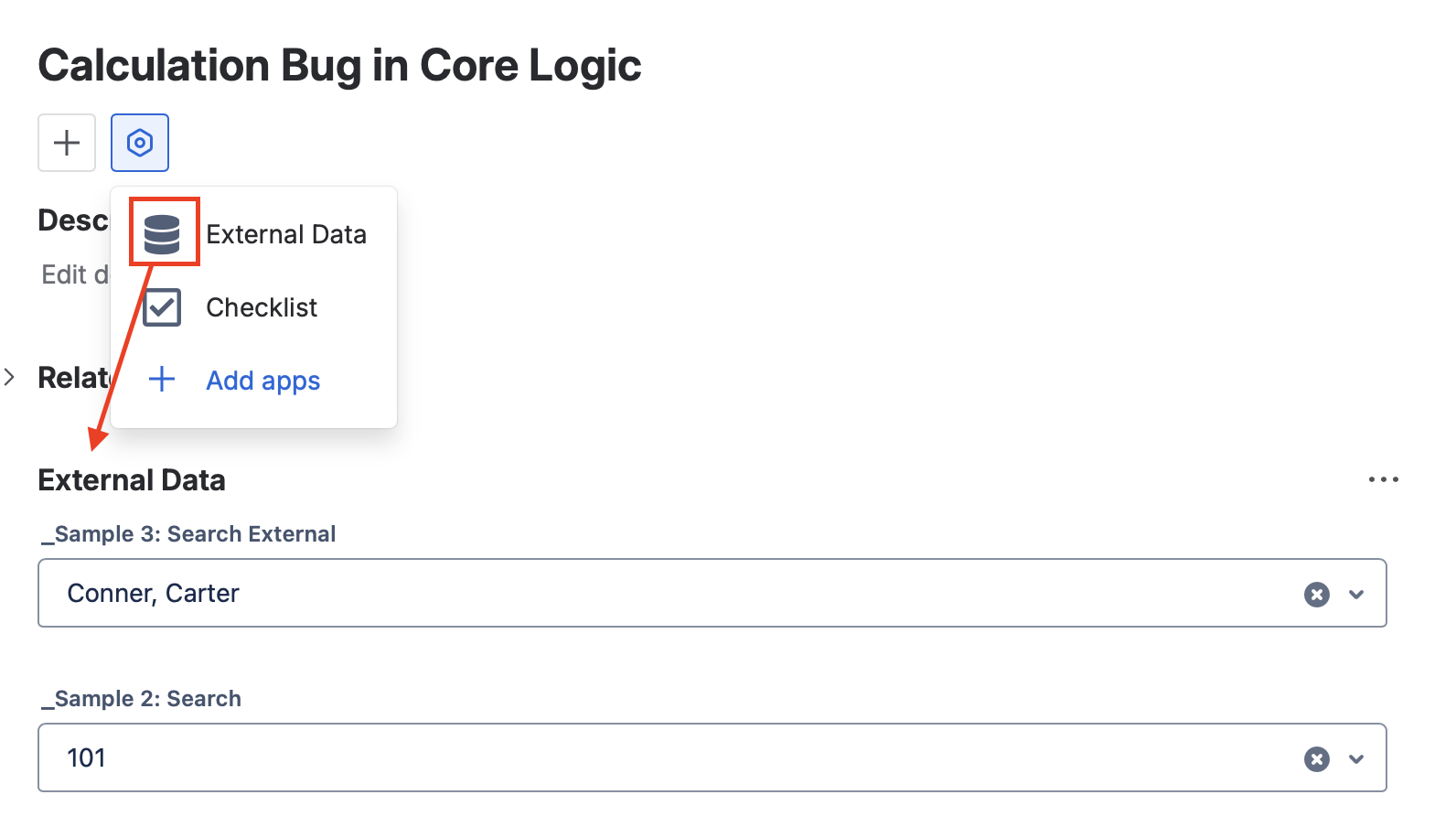Click the hexagon apps button
1456x827 pixels.
pos(140,143)
